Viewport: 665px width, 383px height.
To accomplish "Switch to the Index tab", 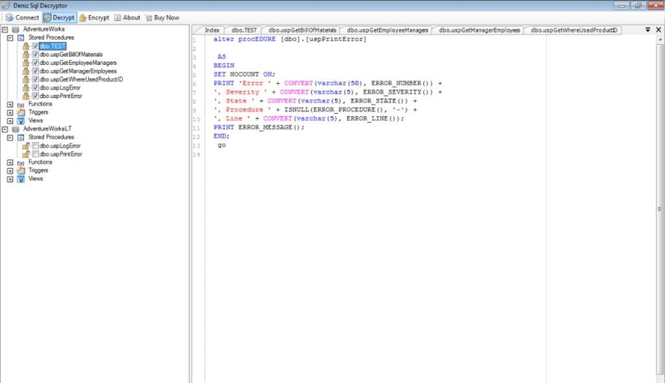I will point(212,30).
